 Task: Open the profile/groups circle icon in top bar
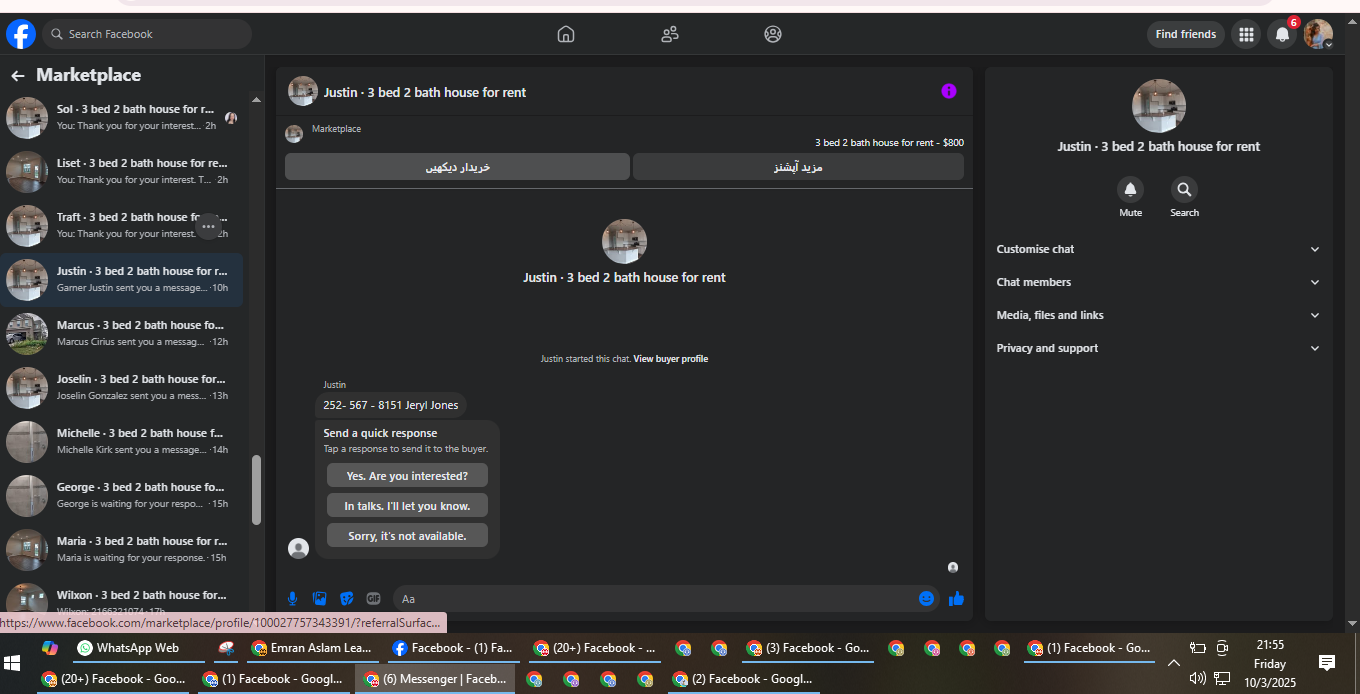pos(773,34)
